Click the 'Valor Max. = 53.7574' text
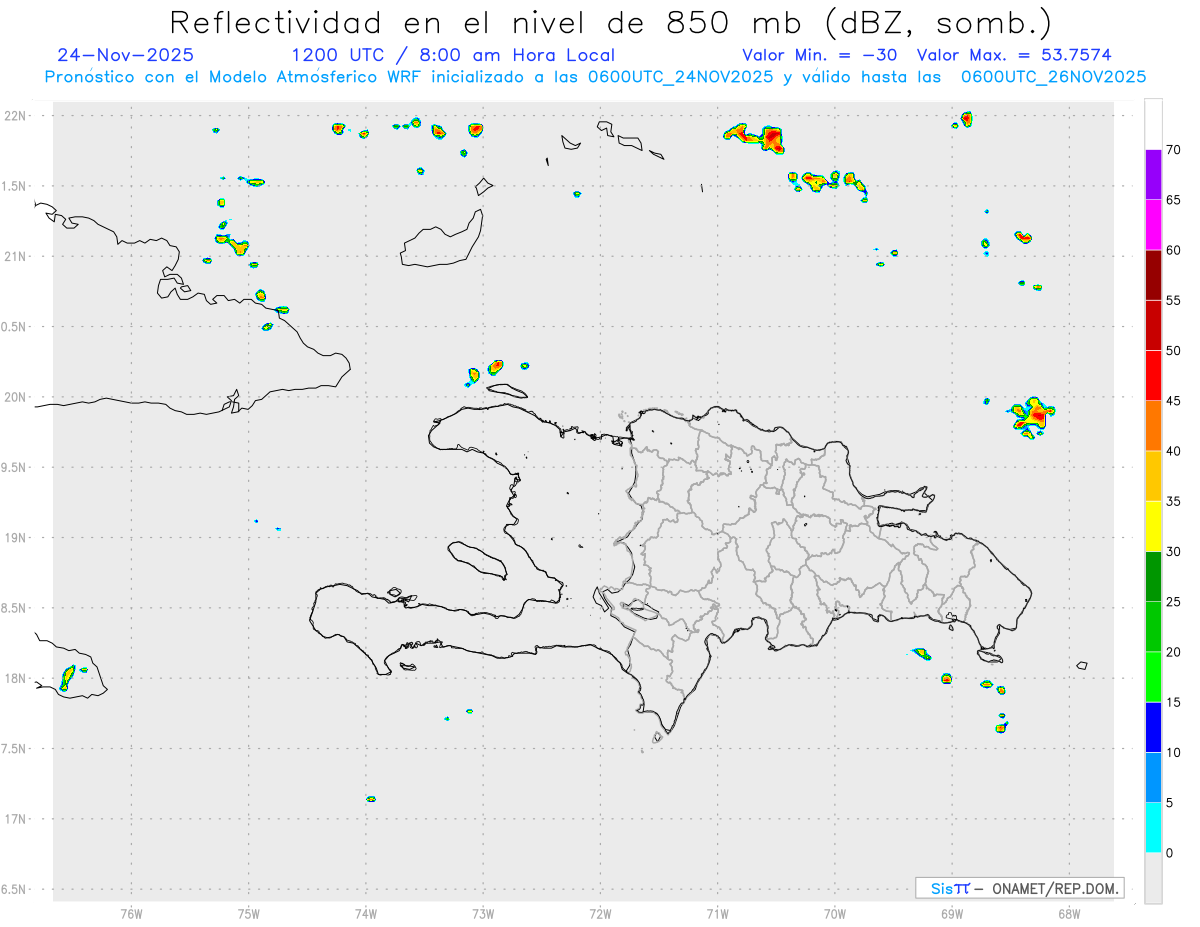The width and height of the screenshot is (1200, 927). coord(1014,55)
